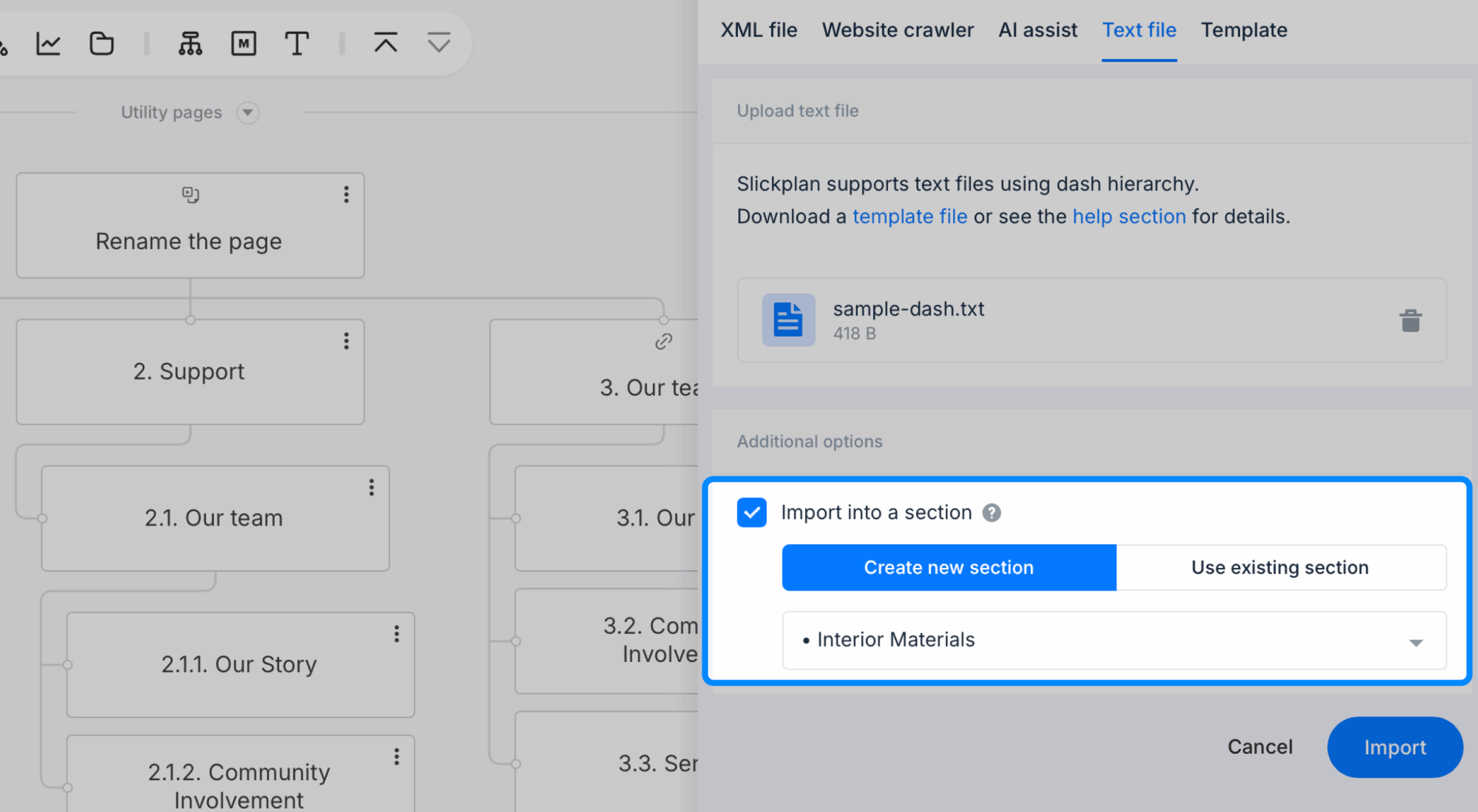Click the sample-dash.txt document icon
The height and width of the screenshot is (812, 1478).
tap(789, 320)
